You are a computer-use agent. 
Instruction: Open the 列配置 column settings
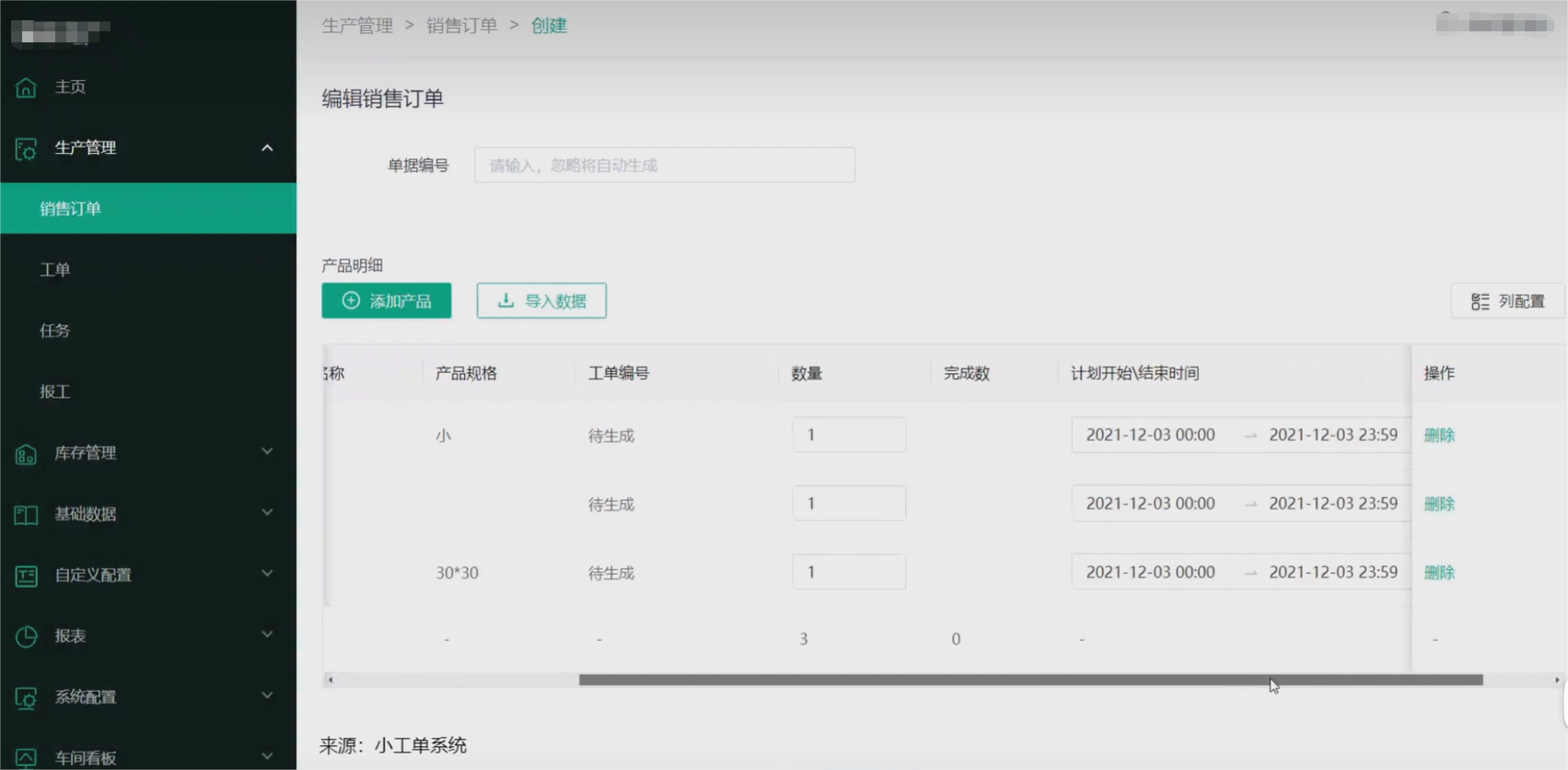(1507, 301)
